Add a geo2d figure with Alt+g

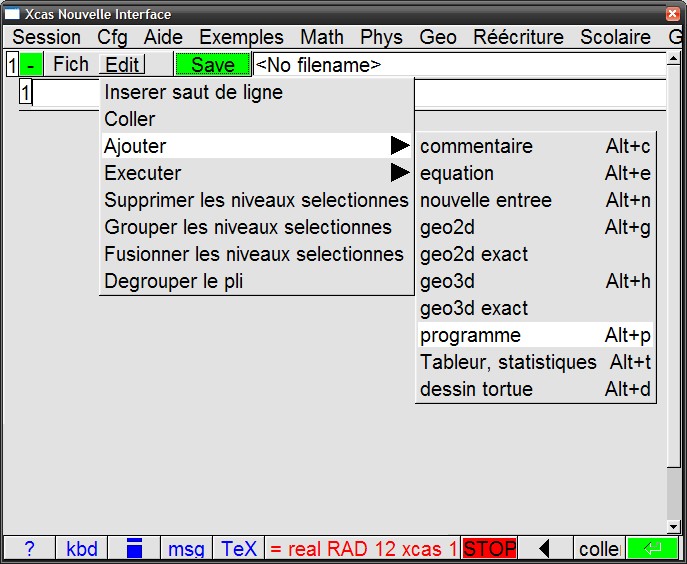coord(535,227)
